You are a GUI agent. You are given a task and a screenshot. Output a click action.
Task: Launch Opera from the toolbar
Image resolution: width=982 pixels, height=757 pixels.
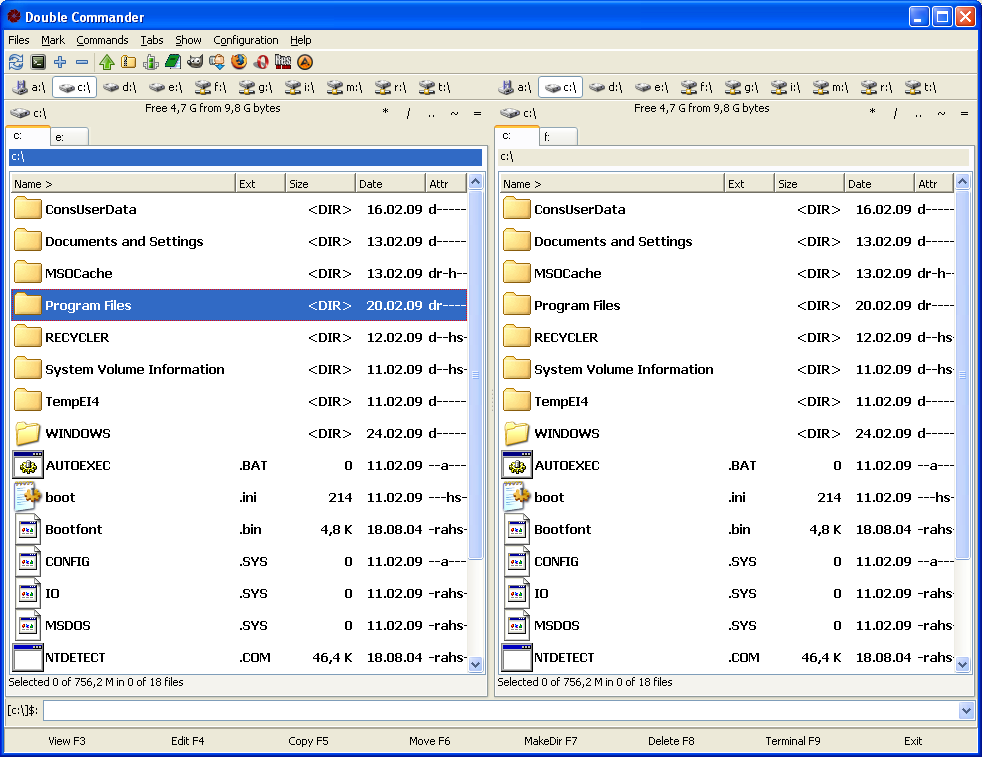coord(261,62)
